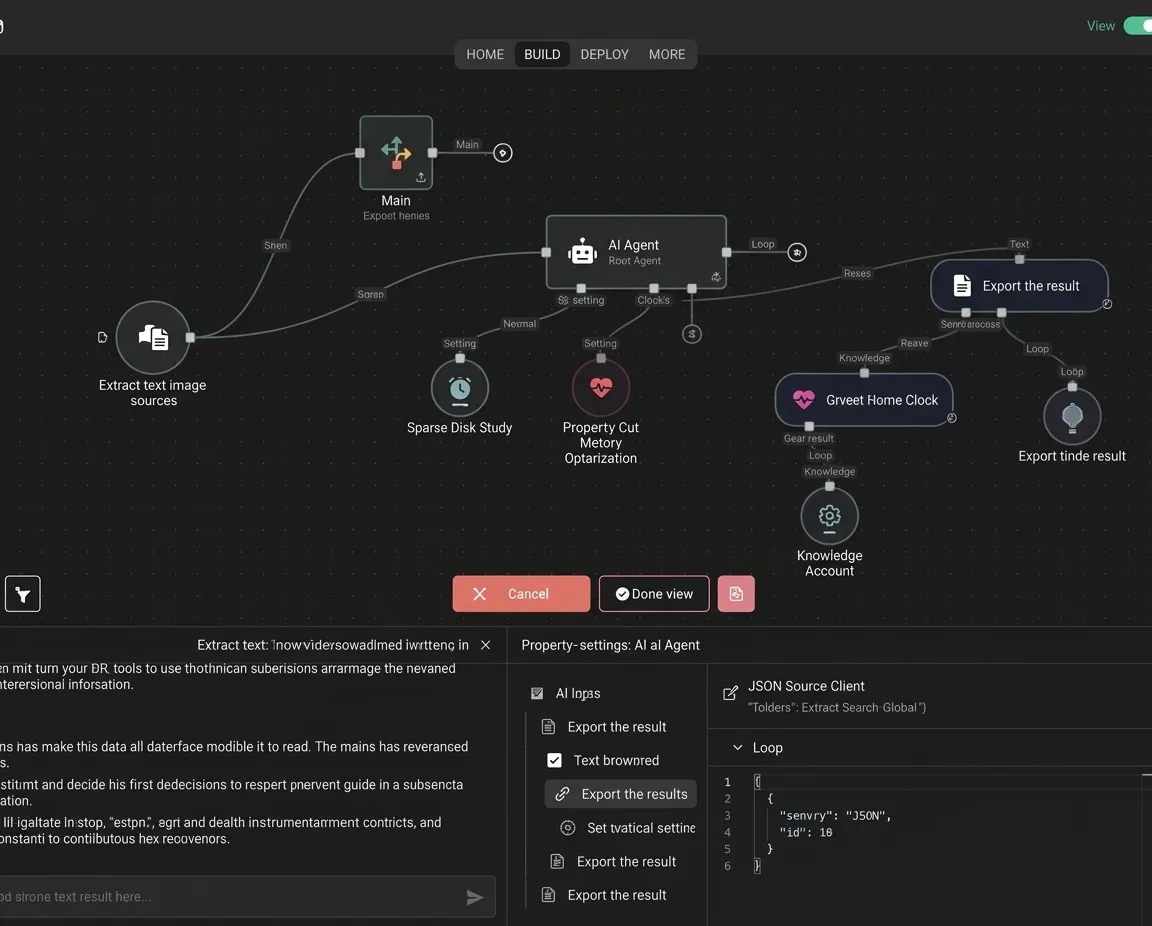Image resolution: width=1152 pixels, height=926 pixels.
Task: Select Set tvatical settine tree item
Action: tap(627, 828)
